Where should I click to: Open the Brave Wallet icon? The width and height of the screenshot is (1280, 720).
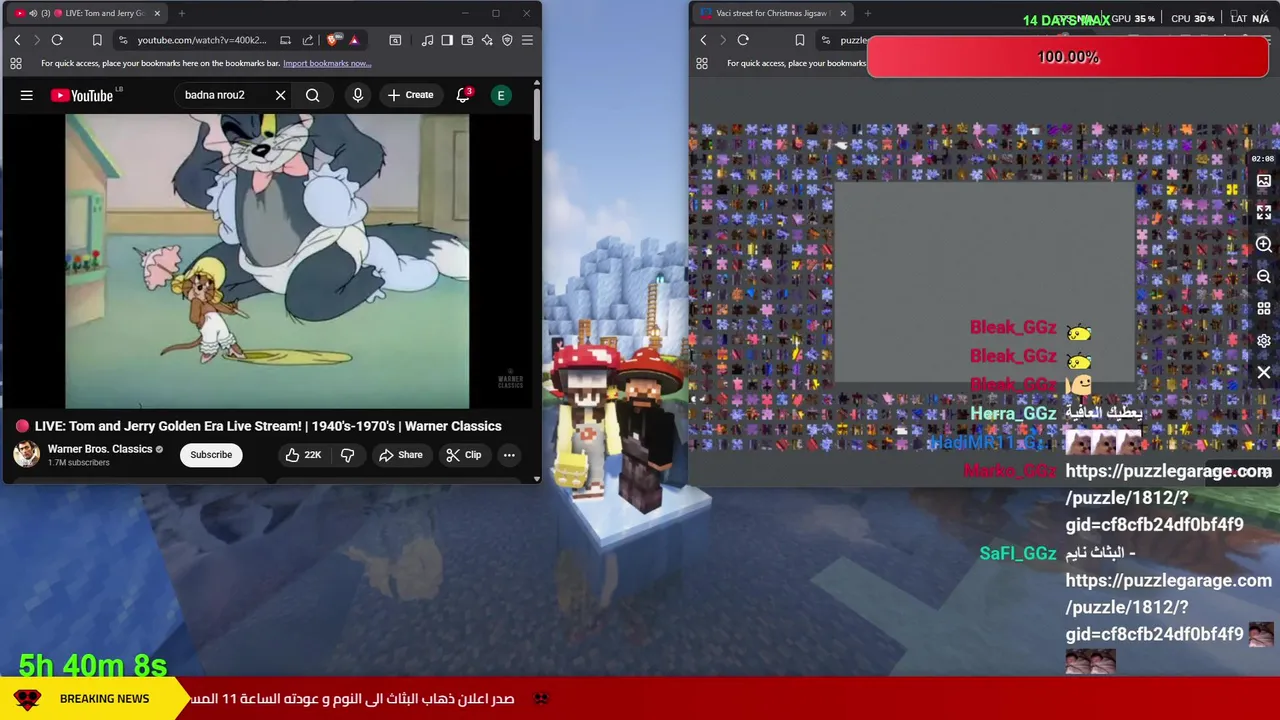click(x=467, y=40)
